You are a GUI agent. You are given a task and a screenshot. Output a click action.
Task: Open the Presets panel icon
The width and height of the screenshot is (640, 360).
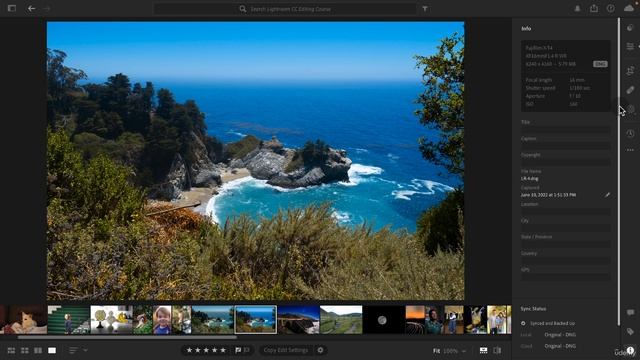click(631, 28)
